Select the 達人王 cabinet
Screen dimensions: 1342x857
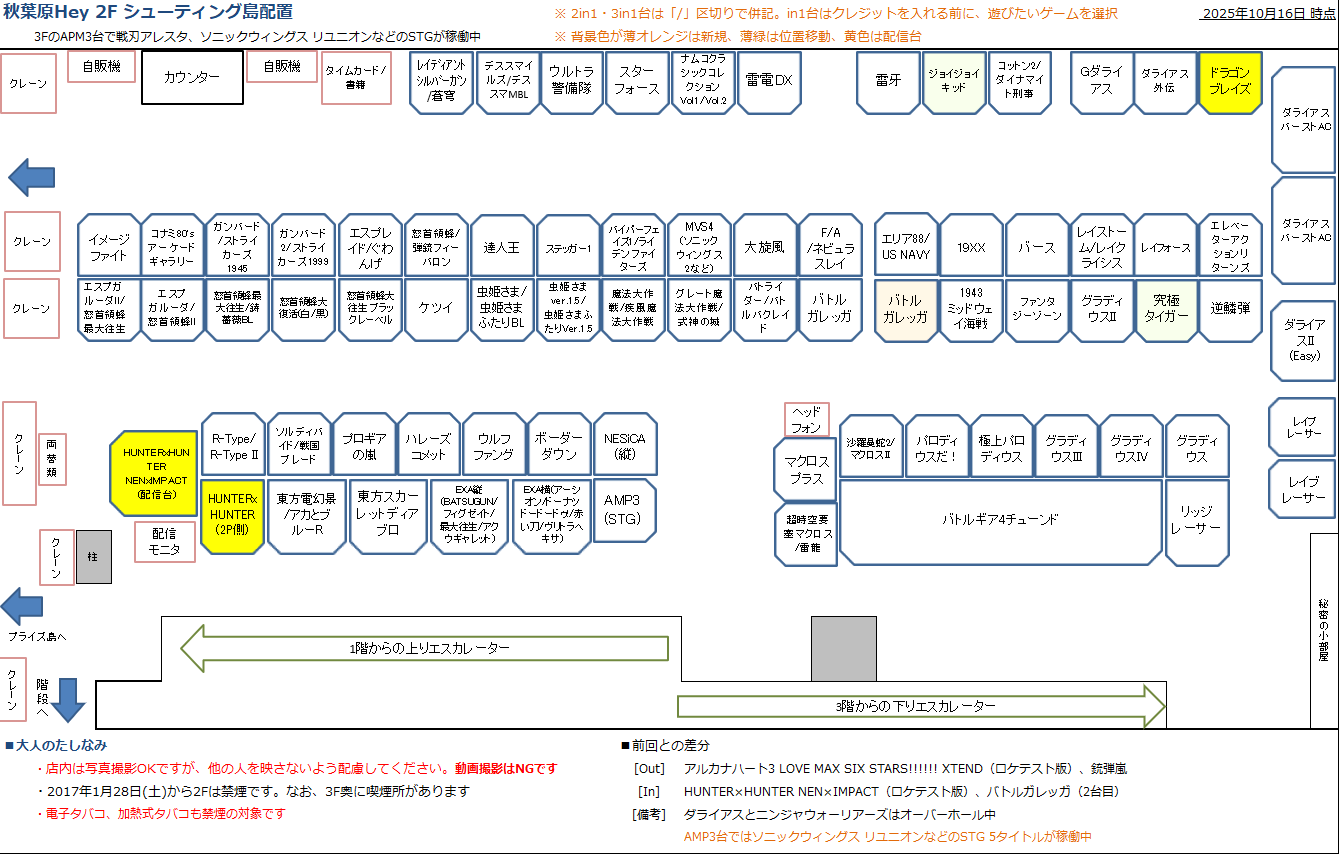502,246
